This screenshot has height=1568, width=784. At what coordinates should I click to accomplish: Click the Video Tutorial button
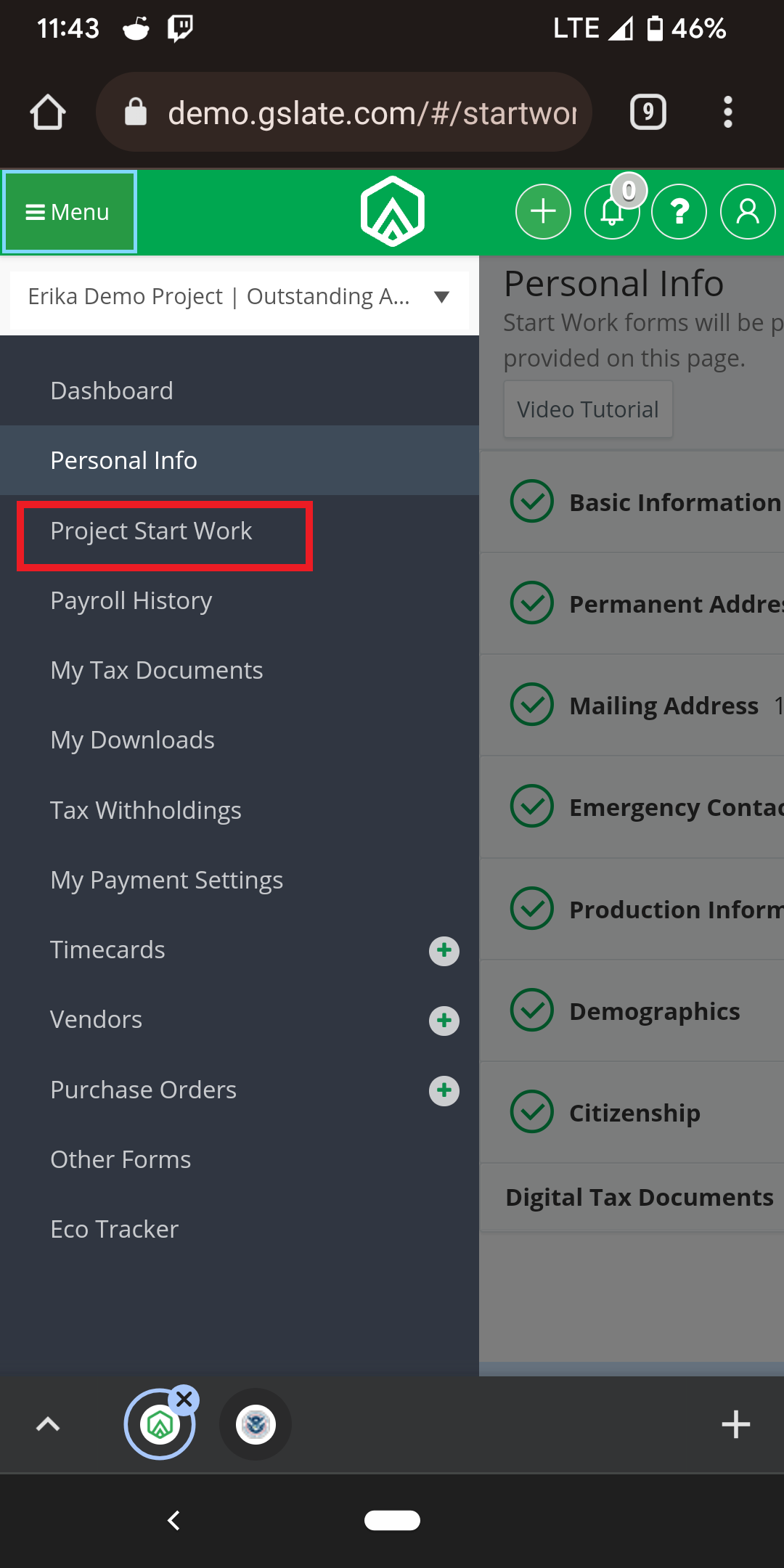click(x=588, y=409)
